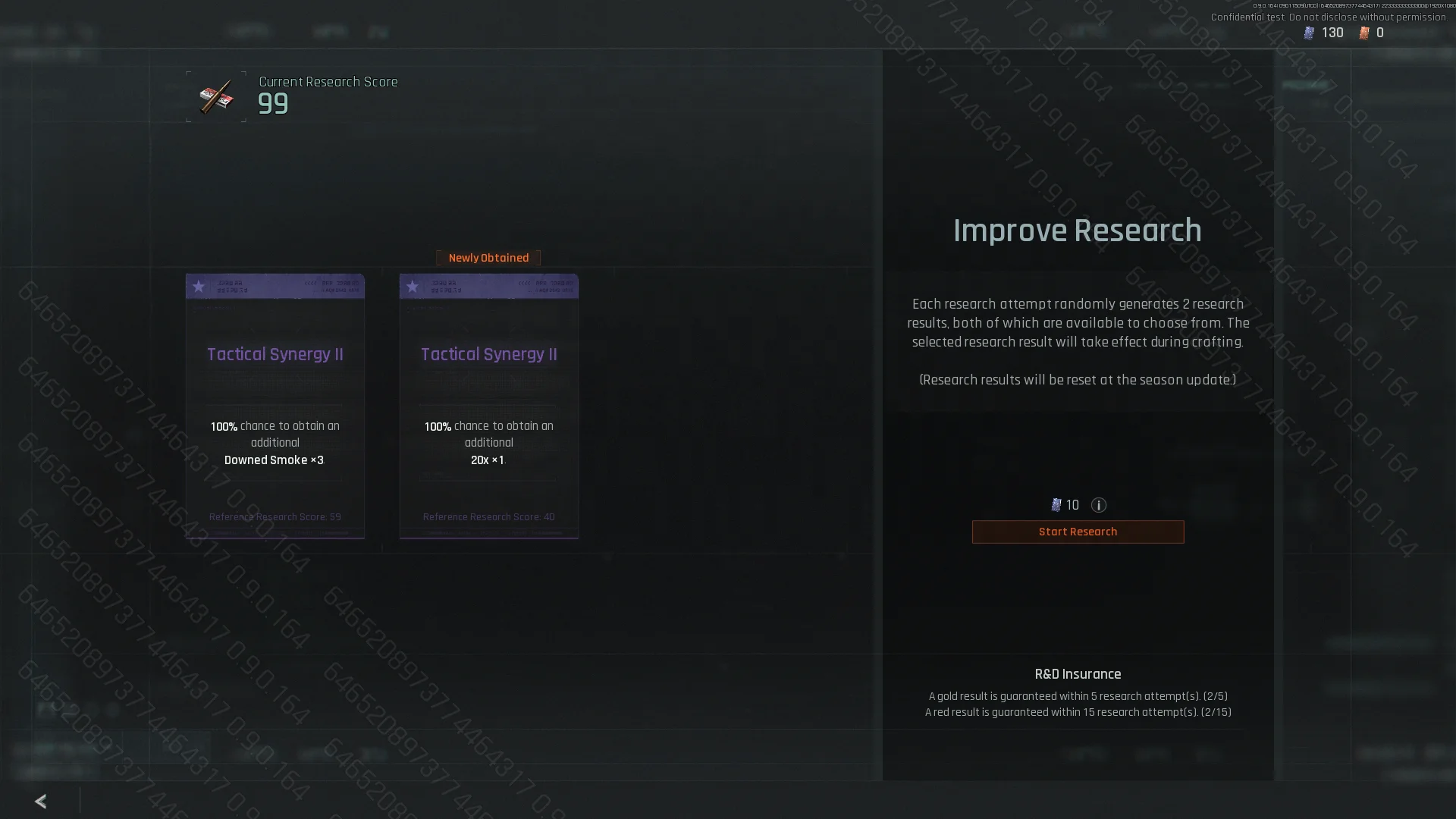Click the star icon on Downed Smoke card
The image size is (1456, 819).
pos(199,286)
